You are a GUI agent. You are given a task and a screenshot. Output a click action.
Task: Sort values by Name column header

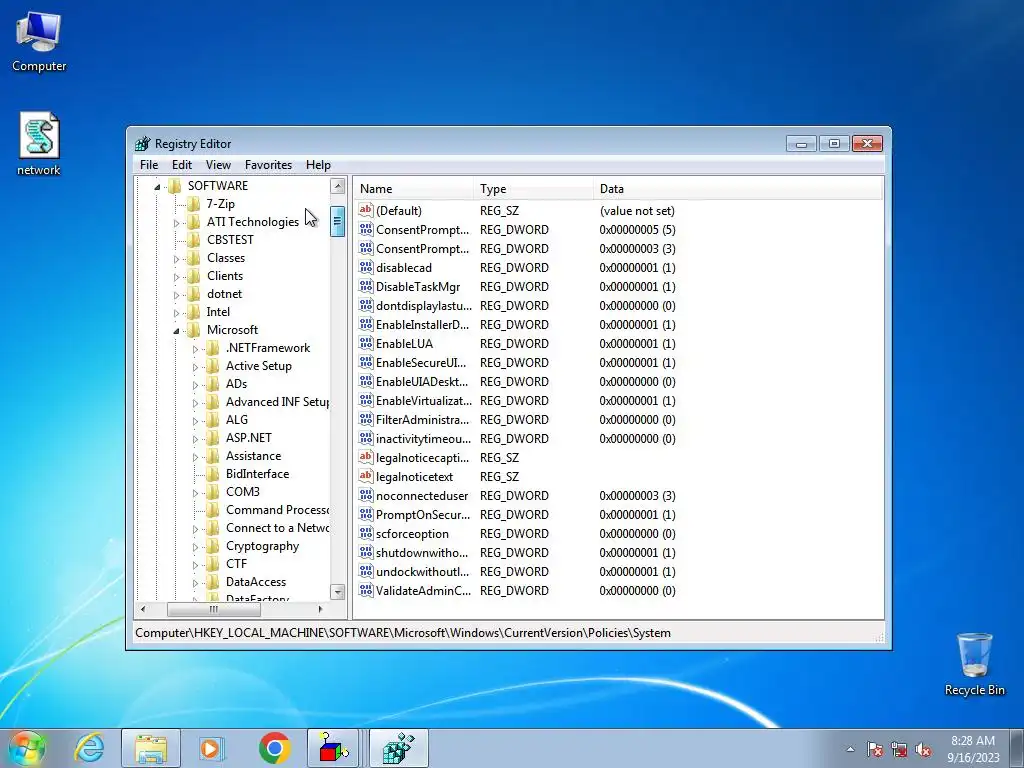(x=413, y=189)
